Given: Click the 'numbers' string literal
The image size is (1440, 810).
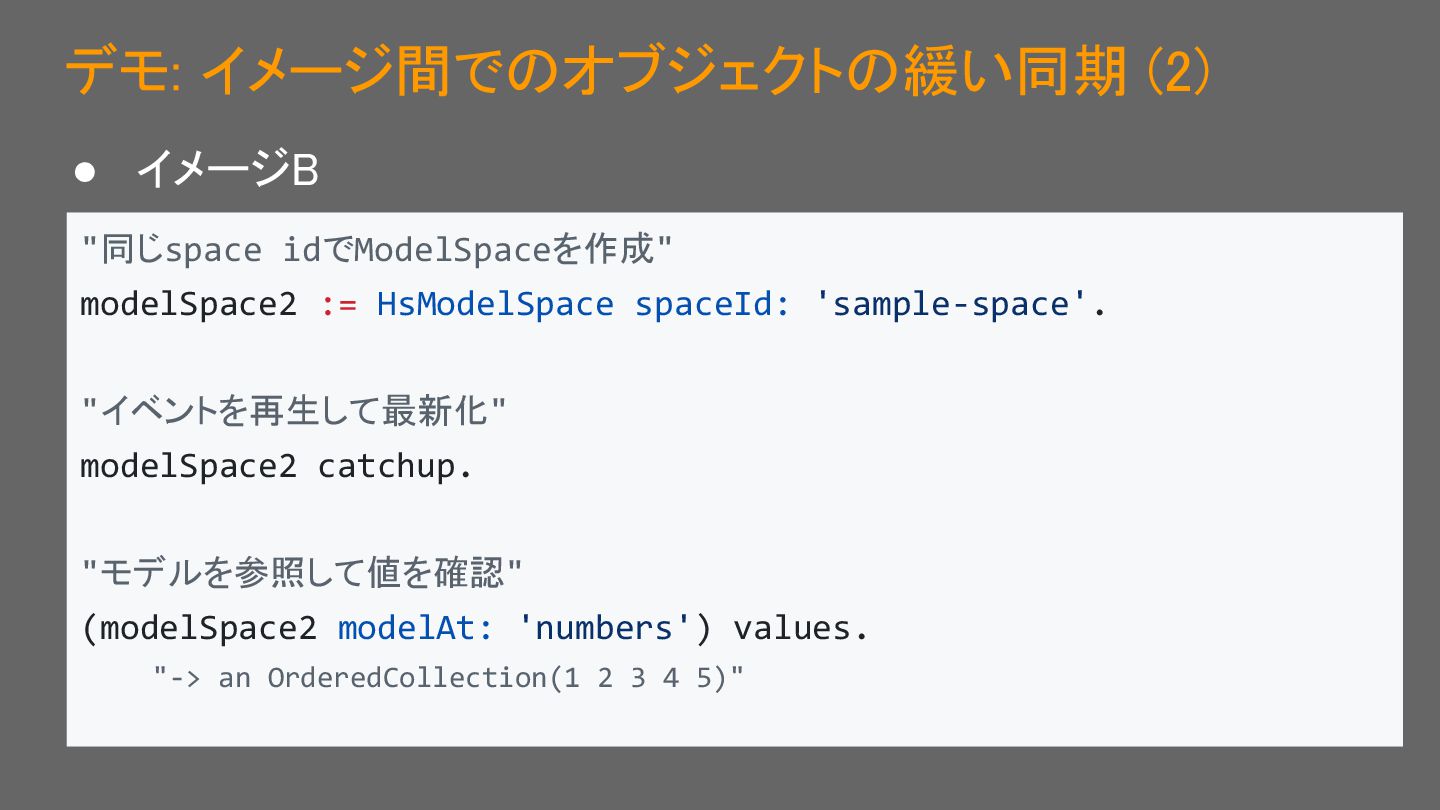Looking at the screenshot, I should coord(603,628).
